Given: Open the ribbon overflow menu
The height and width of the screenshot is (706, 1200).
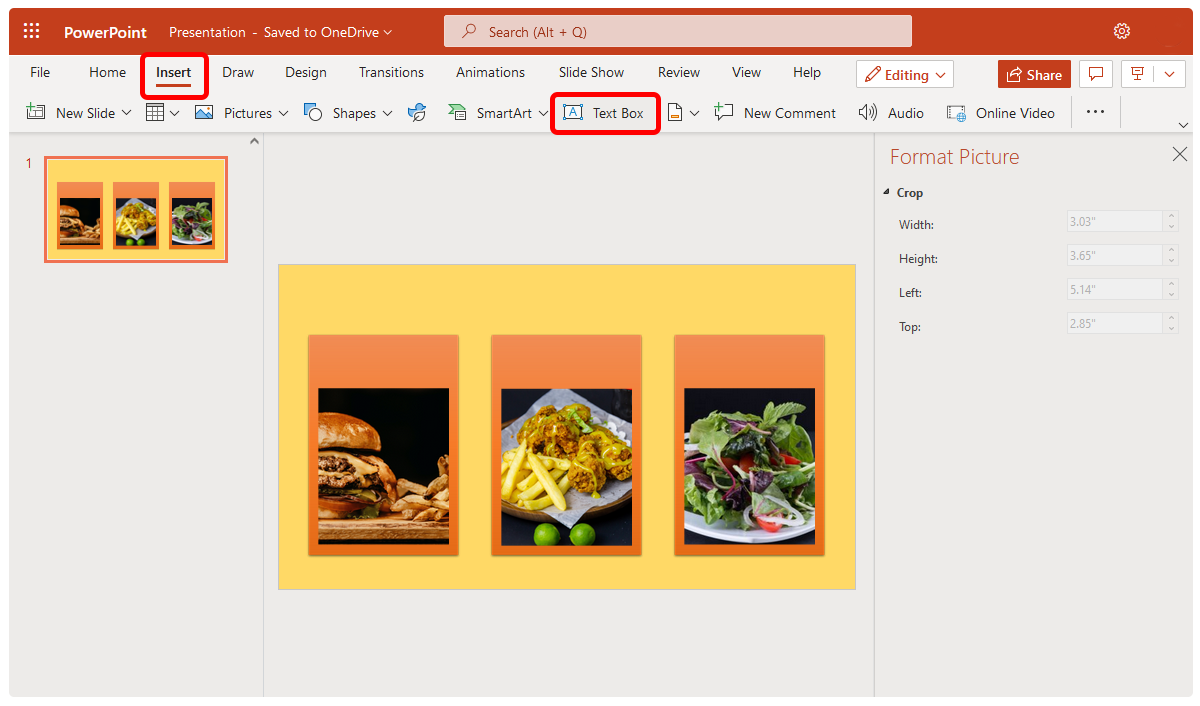Looking at the screenshot, I should pyautogui.click(x=1095, y=112).
